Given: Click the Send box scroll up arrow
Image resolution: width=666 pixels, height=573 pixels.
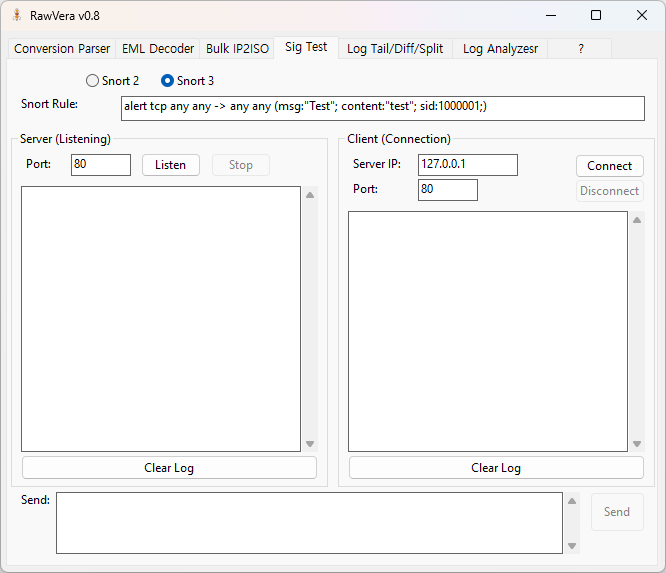Looking at the screenshot, I should [572, 501].
